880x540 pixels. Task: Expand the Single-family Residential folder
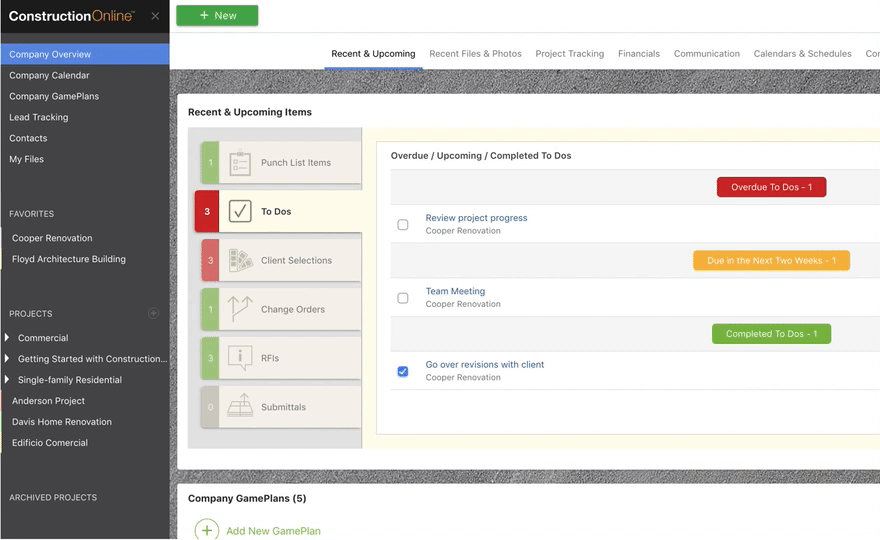[7, 379]
